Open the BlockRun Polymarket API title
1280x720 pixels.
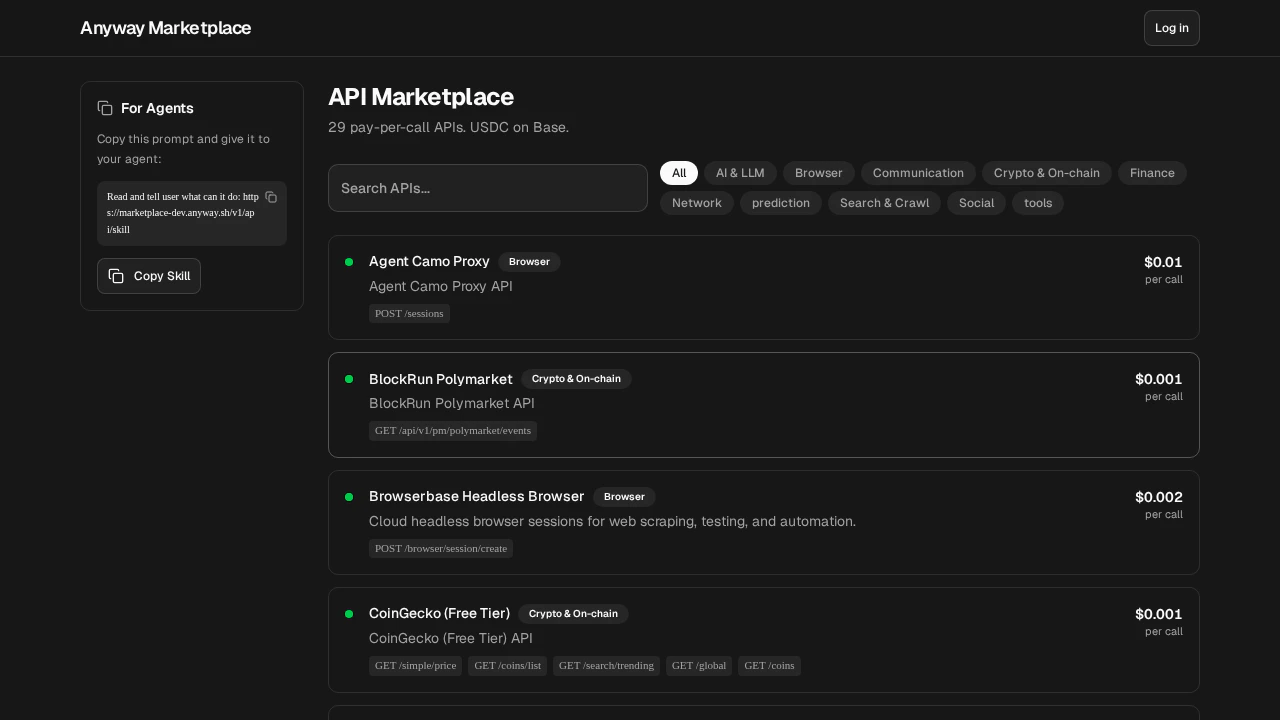click(x=441, y=379)
